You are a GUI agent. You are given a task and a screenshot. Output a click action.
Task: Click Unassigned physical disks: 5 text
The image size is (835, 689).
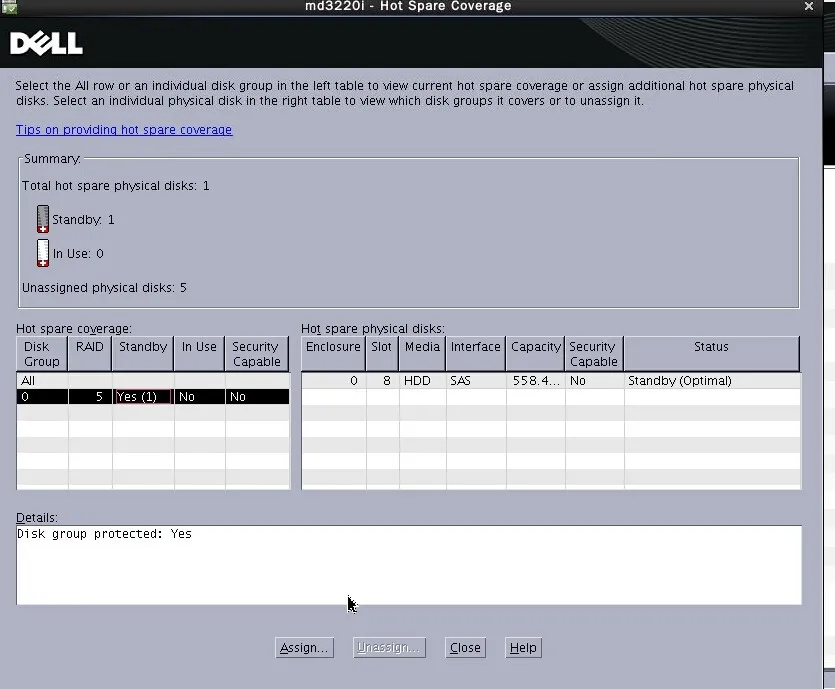coord(104,288)
